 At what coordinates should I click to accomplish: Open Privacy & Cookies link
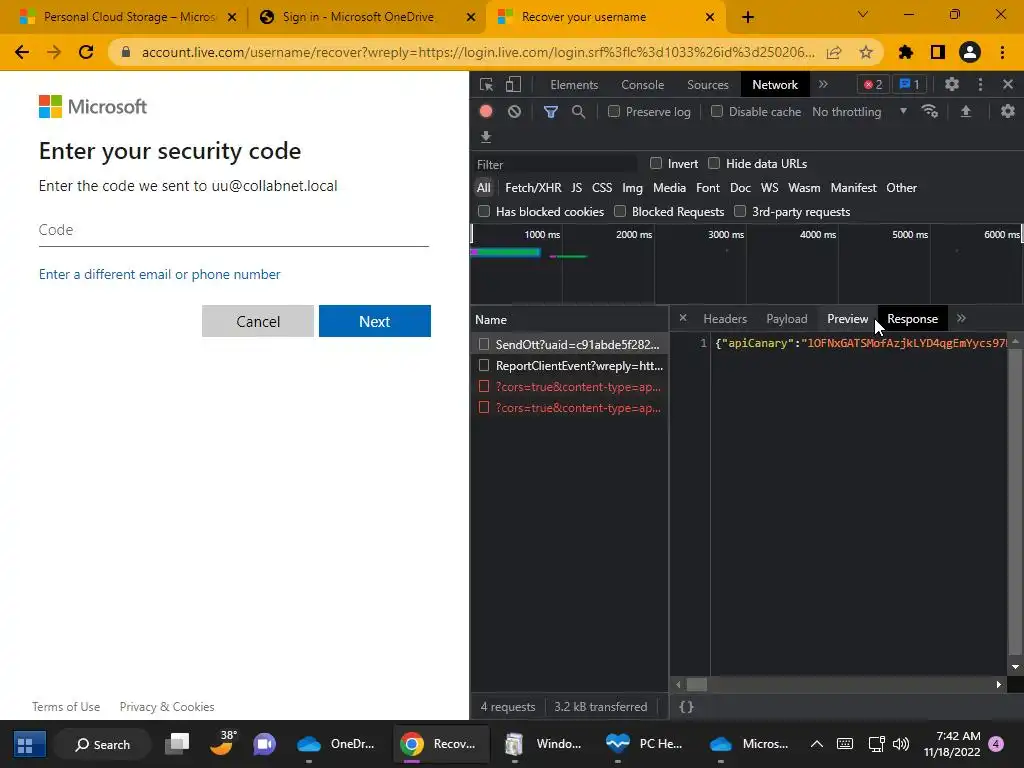pyautogui.click(x=167, y=707)
